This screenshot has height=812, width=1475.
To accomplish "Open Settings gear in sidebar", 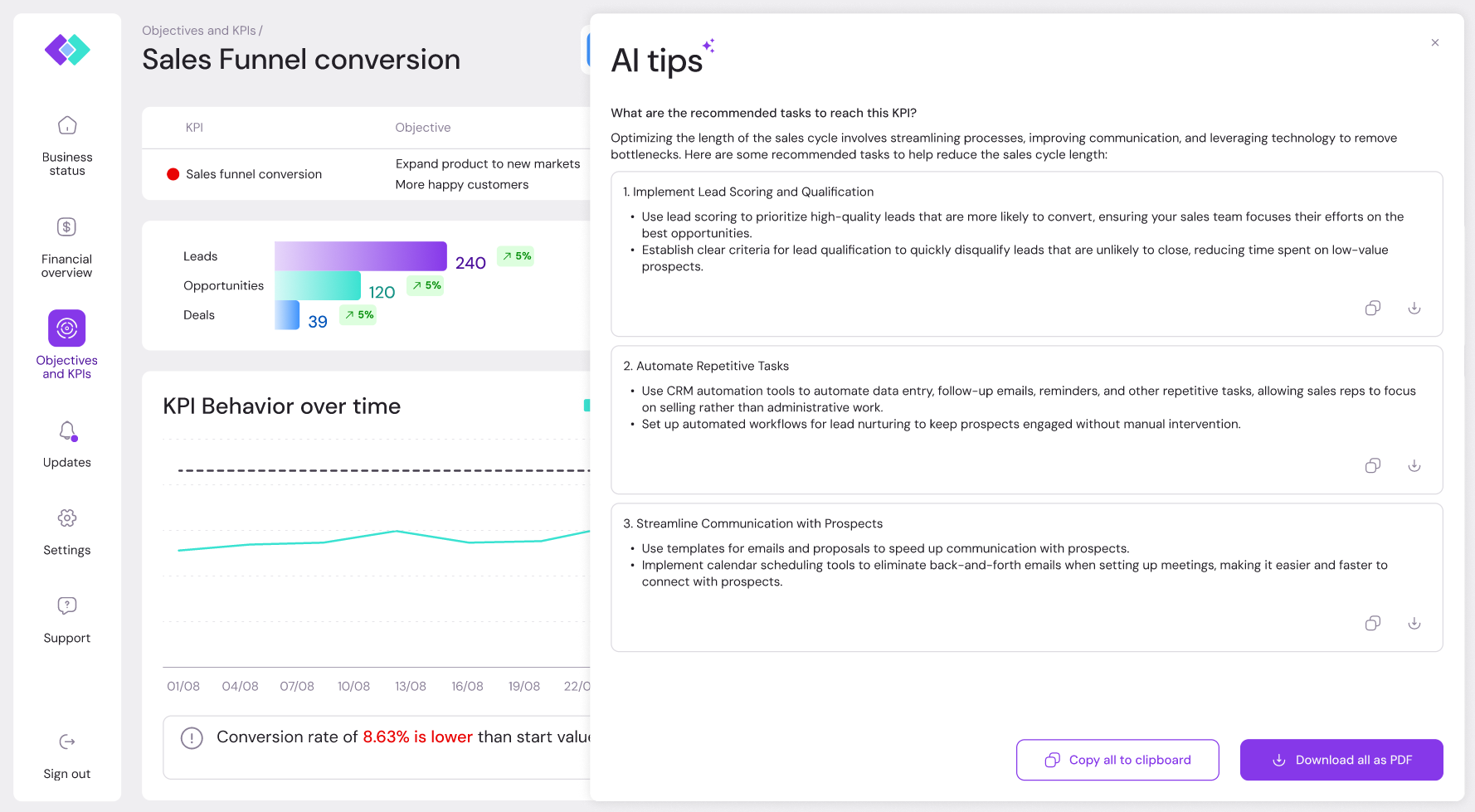I will click(x=67, y=518).
